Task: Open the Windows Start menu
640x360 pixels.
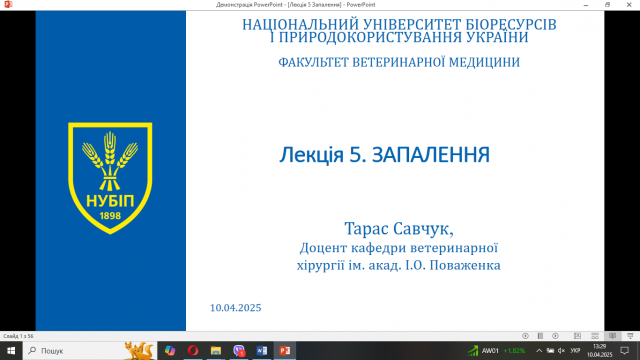Action: coord(11,351)
